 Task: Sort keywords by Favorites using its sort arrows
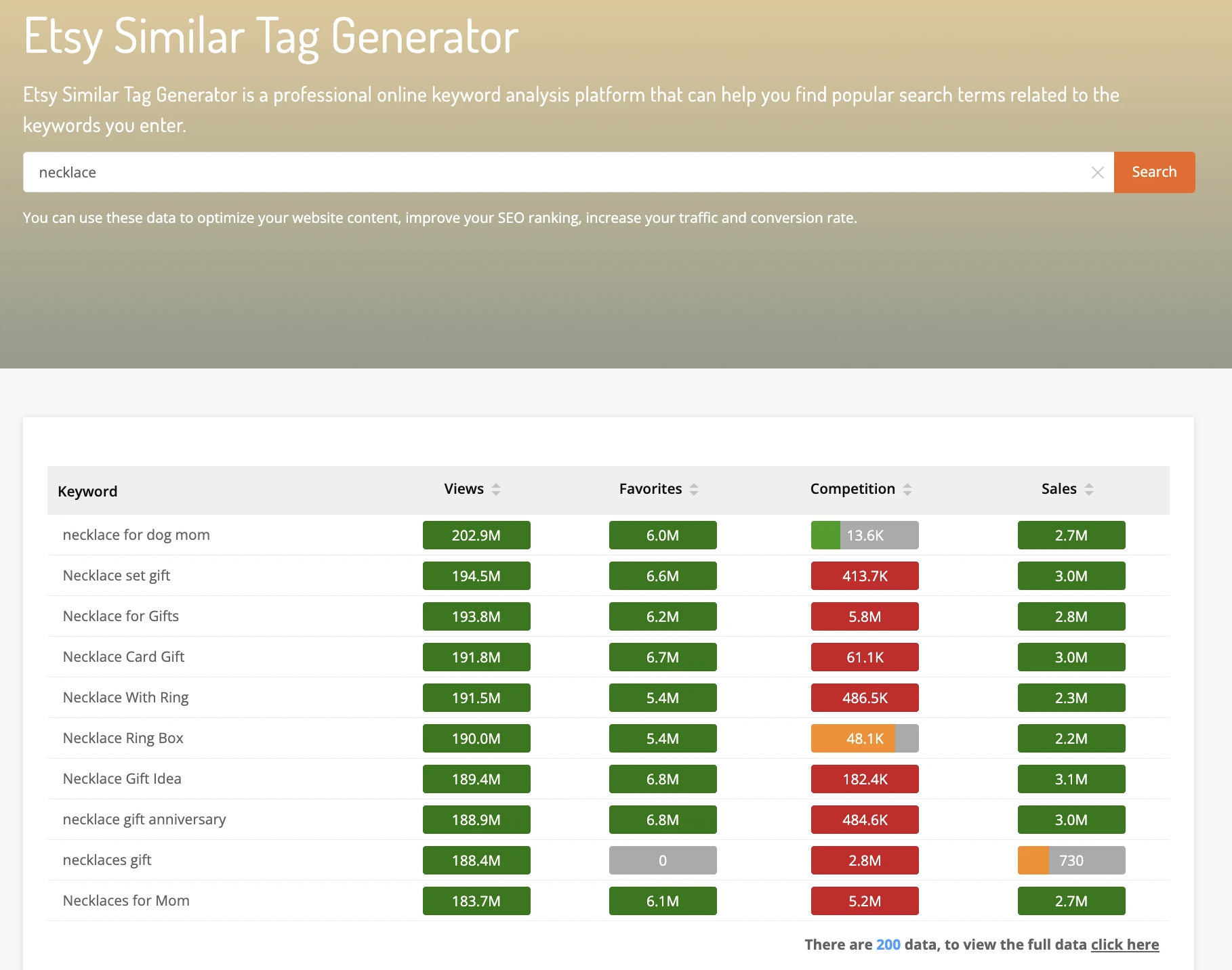pyautogui.click(x=694, y=488)
